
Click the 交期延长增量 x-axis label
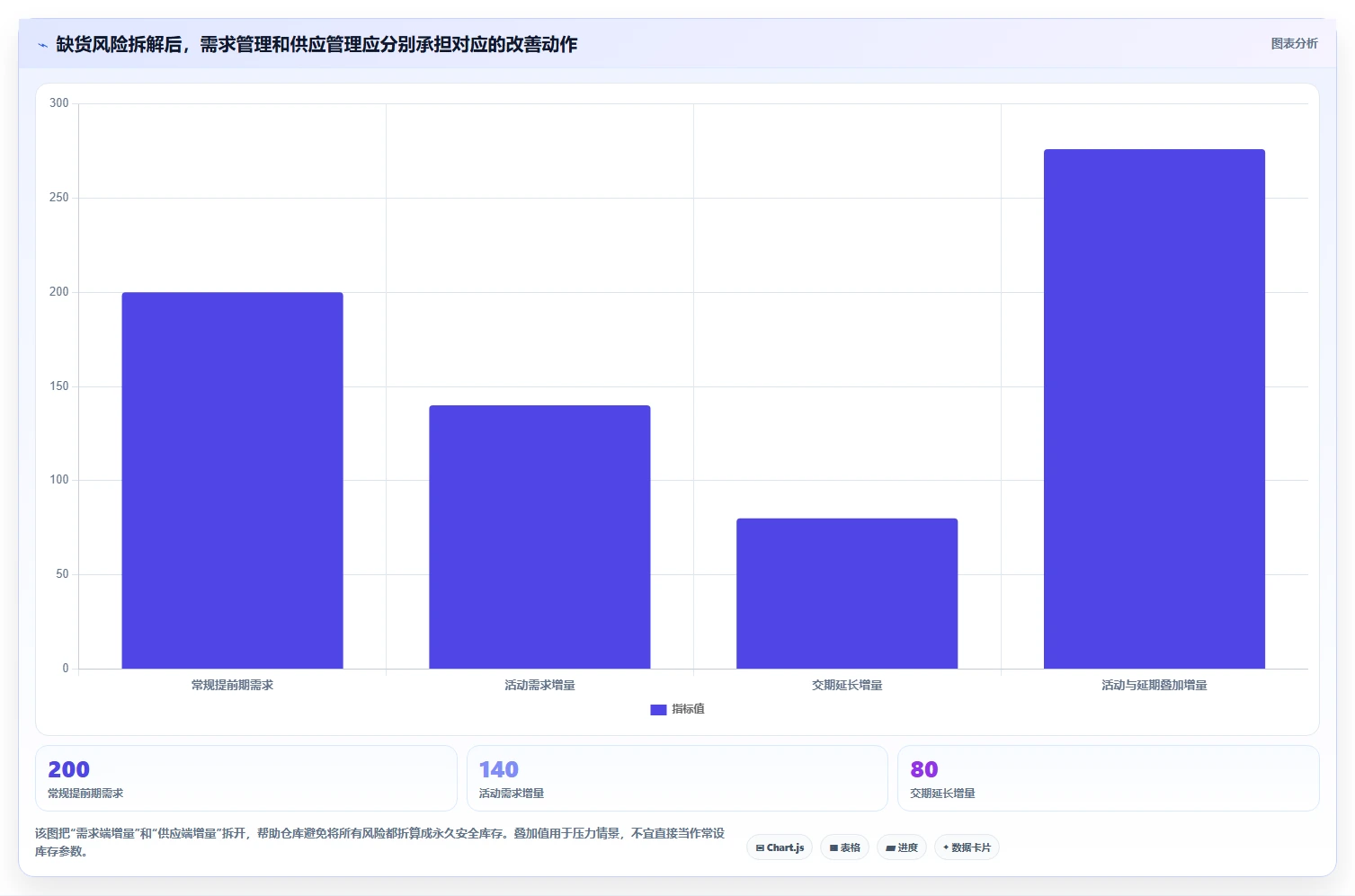847,685
